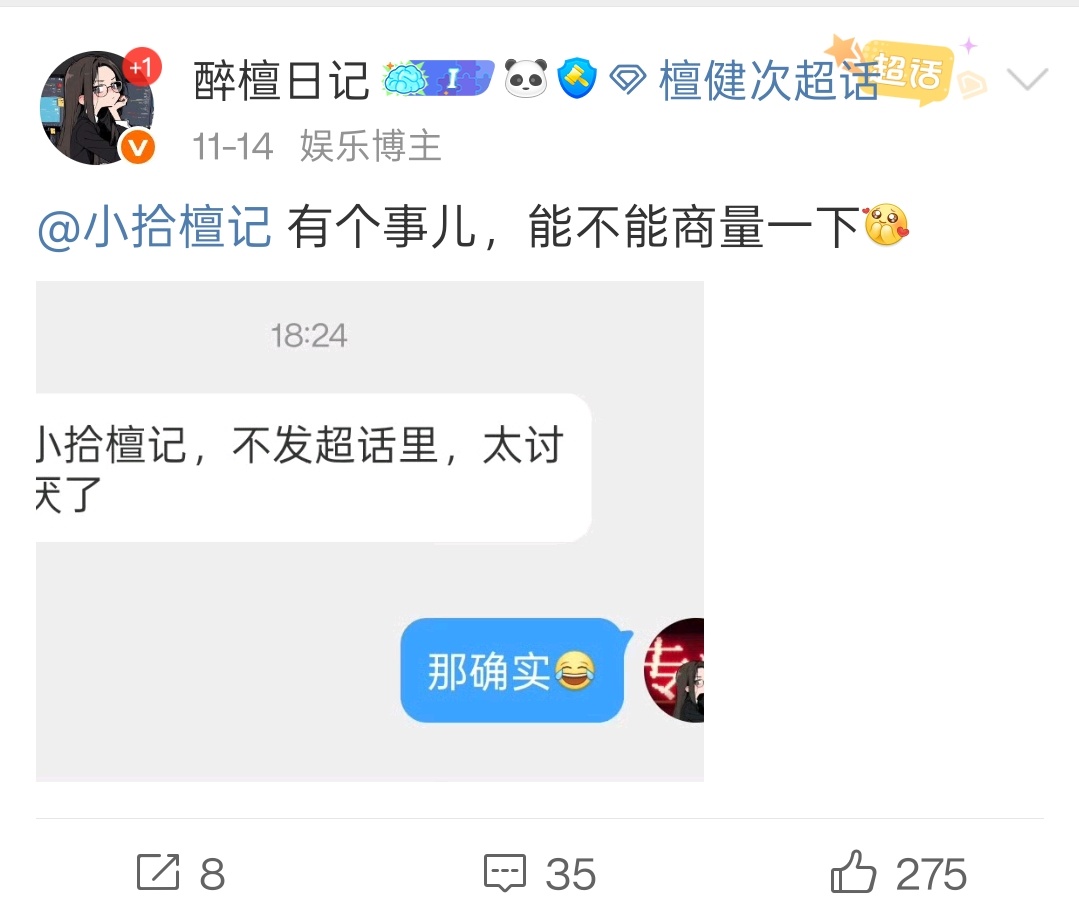Open the attached chat screenshot image
Screen dimensions: 1079x905
coord(370,531)
